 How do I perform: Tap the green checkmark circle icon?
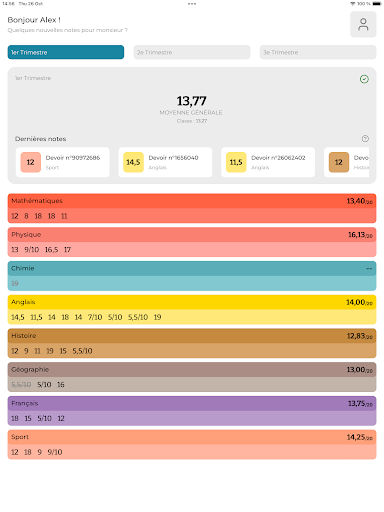click(x=364, y=79)
